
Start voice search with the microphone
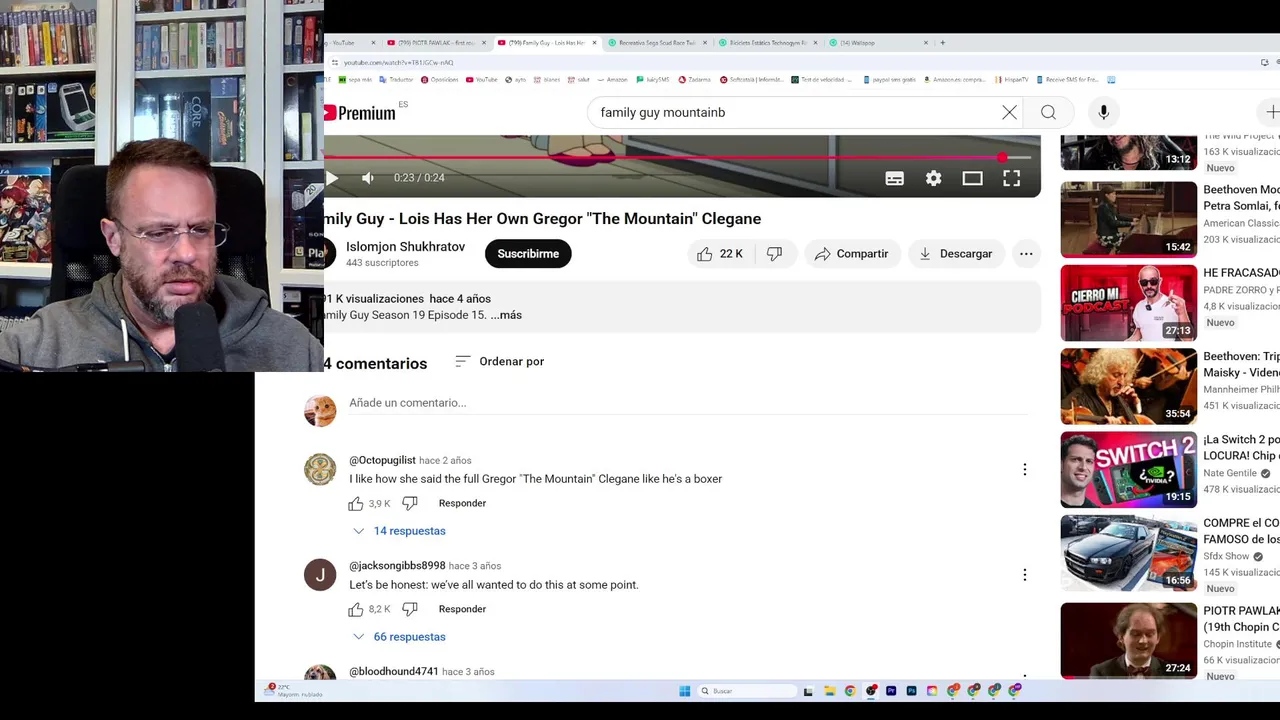pyautogui.click(x=1103, y=112)
